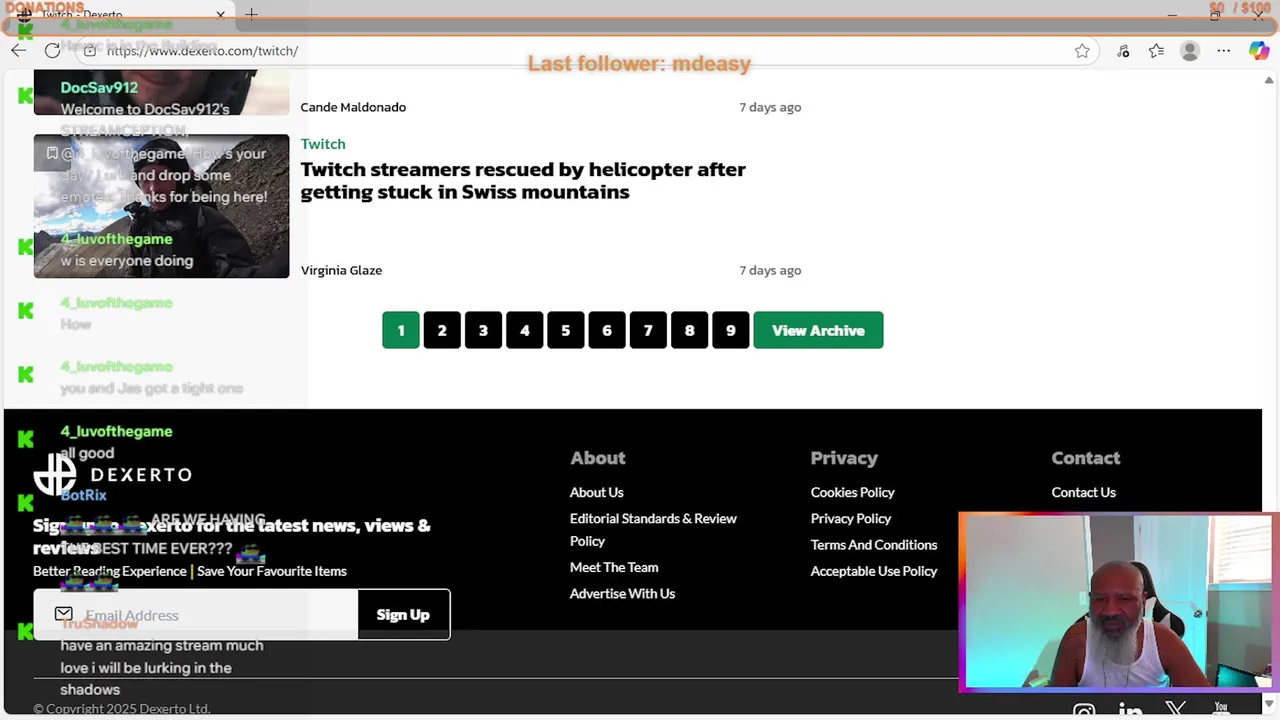Go to pagination page 7

[x=648, y=331]
